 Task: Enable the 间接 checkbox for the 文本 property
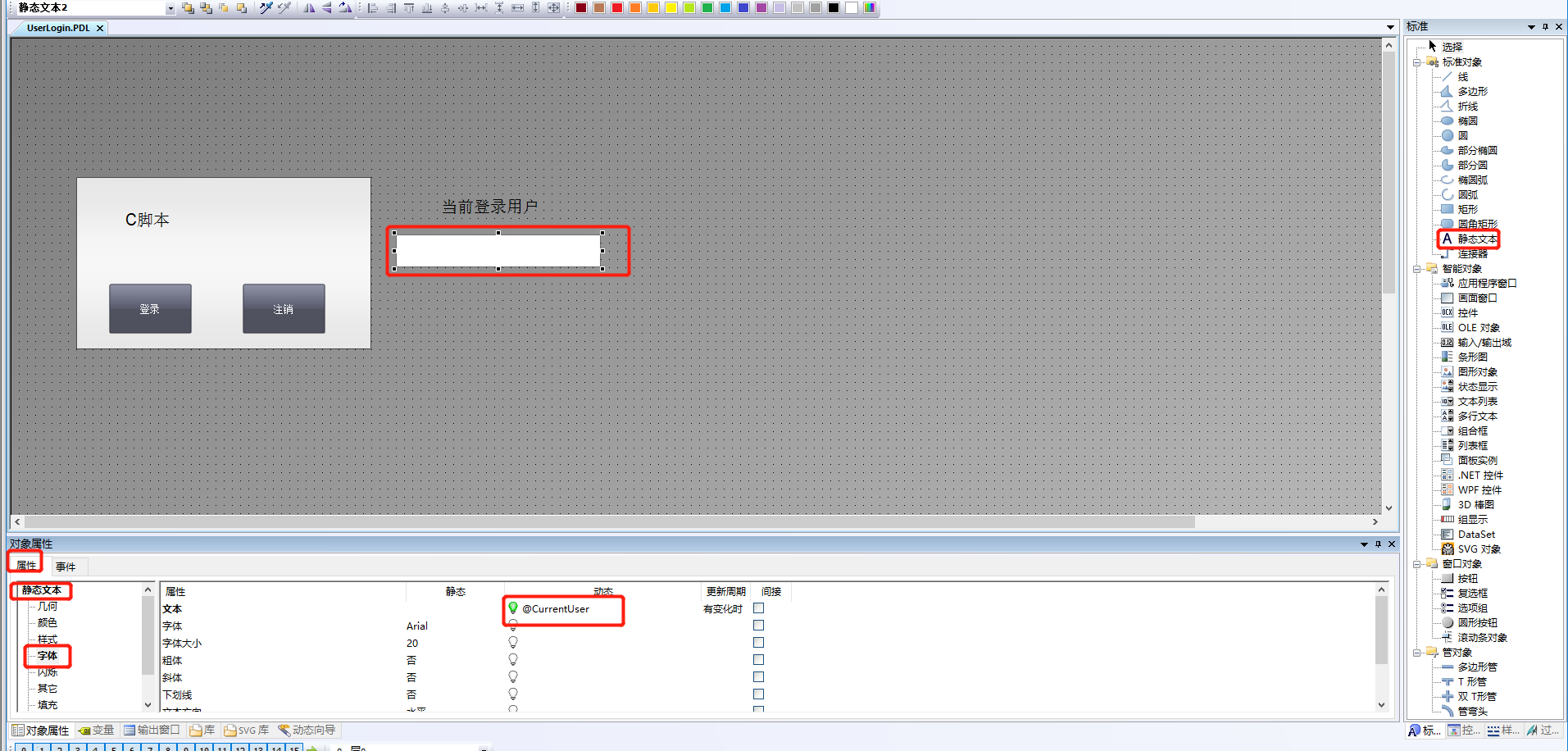pos(758,608)
